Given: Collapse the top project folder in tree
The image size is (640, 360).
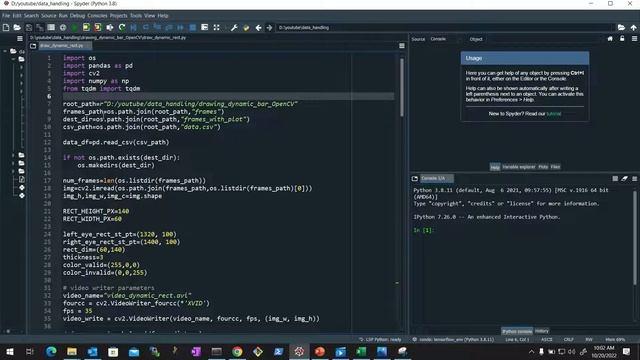Looking at the screenshot, I should point(5,51).
